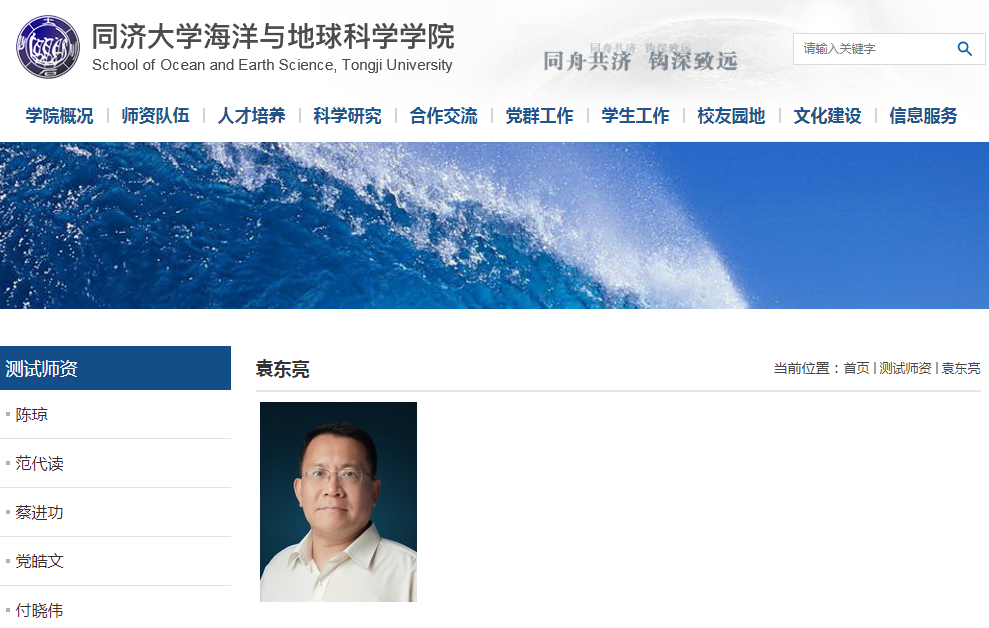
Task: Open the 文化建设 menu
Action: (827, 115)
